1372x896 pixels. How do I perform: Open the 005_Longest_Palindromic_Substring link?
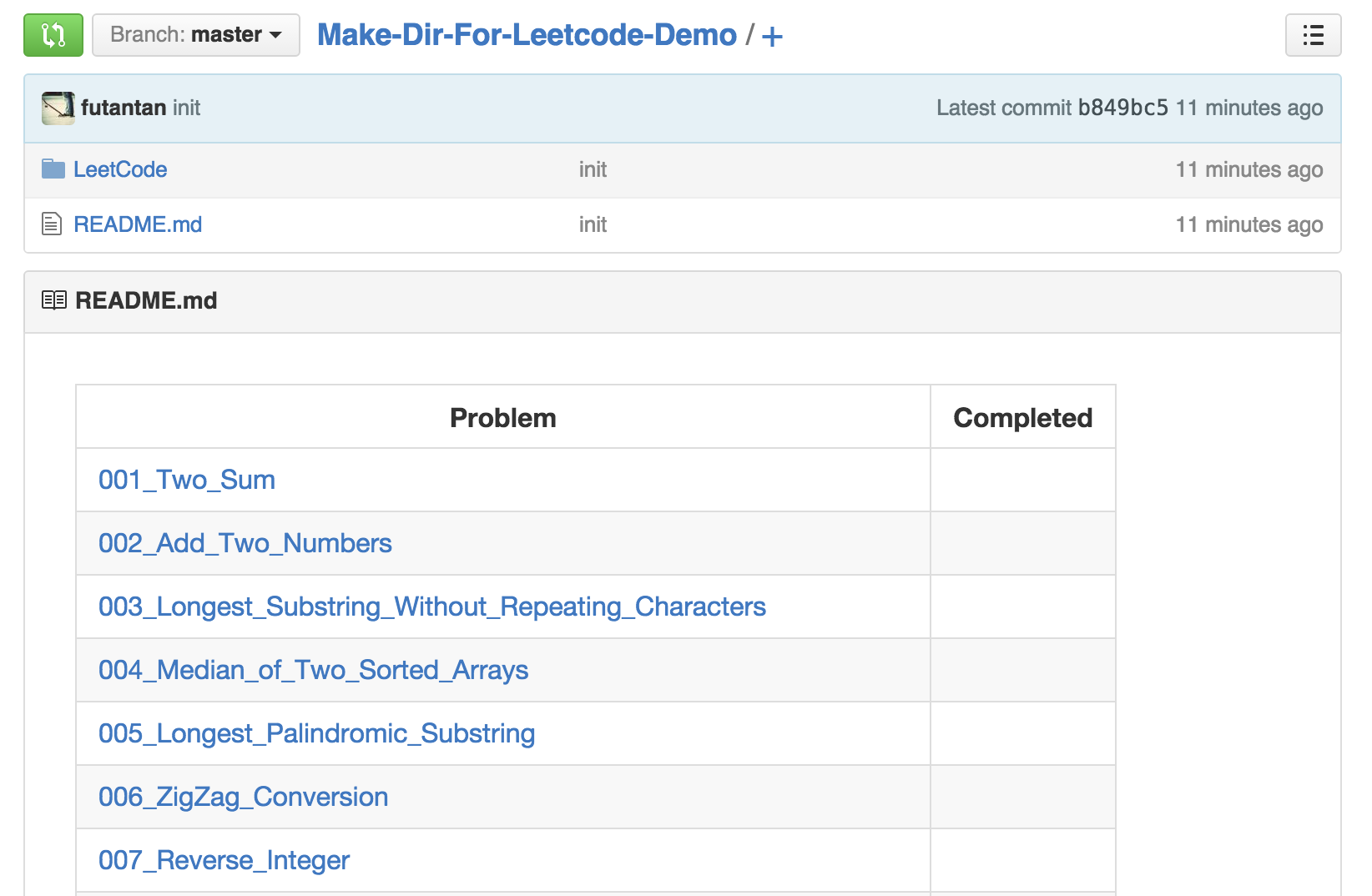pyautogui.click(x=317, y=733)
